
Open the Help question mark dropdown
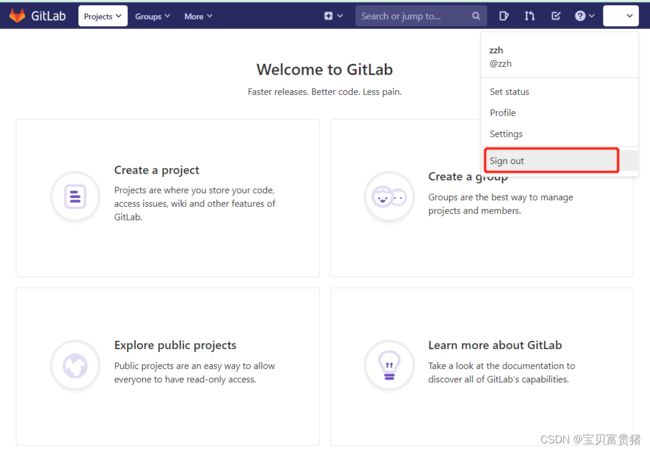tap(585, 16)
